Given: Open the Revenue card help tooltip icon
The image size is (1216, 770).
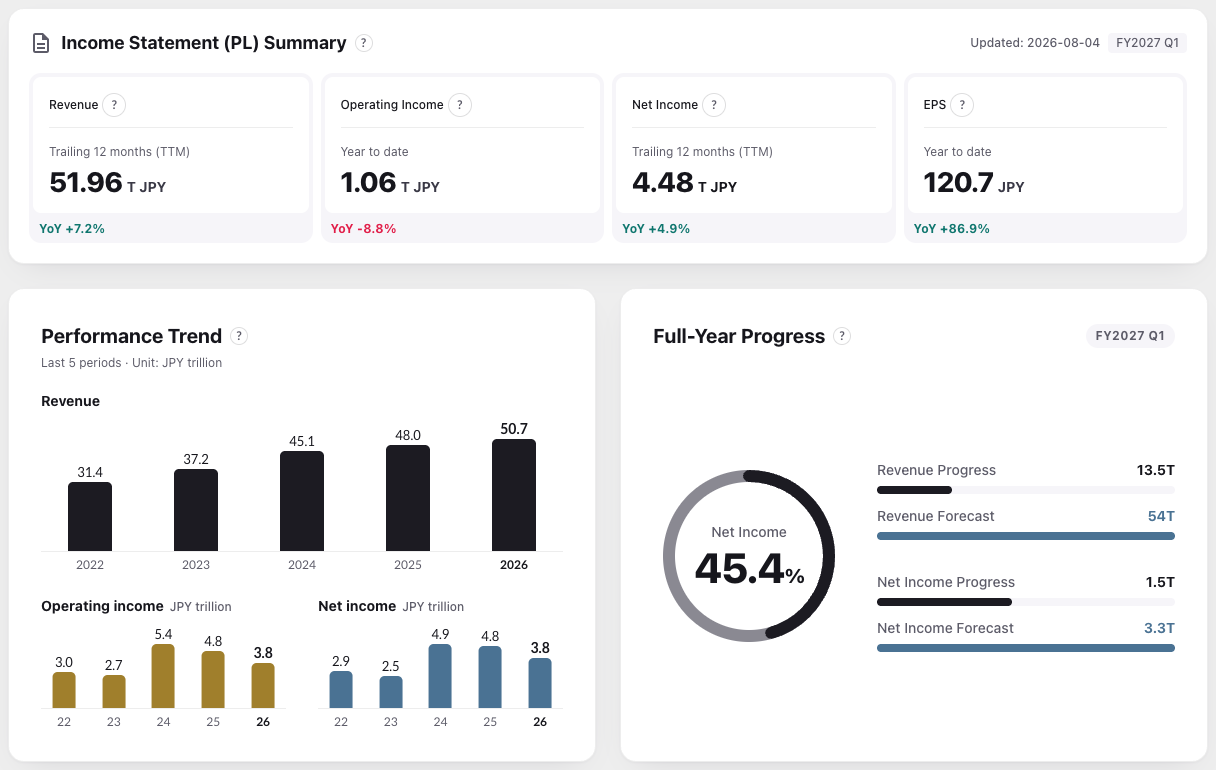Looking at the screenshot, I should pyautogui.click(x=113, y=105).
